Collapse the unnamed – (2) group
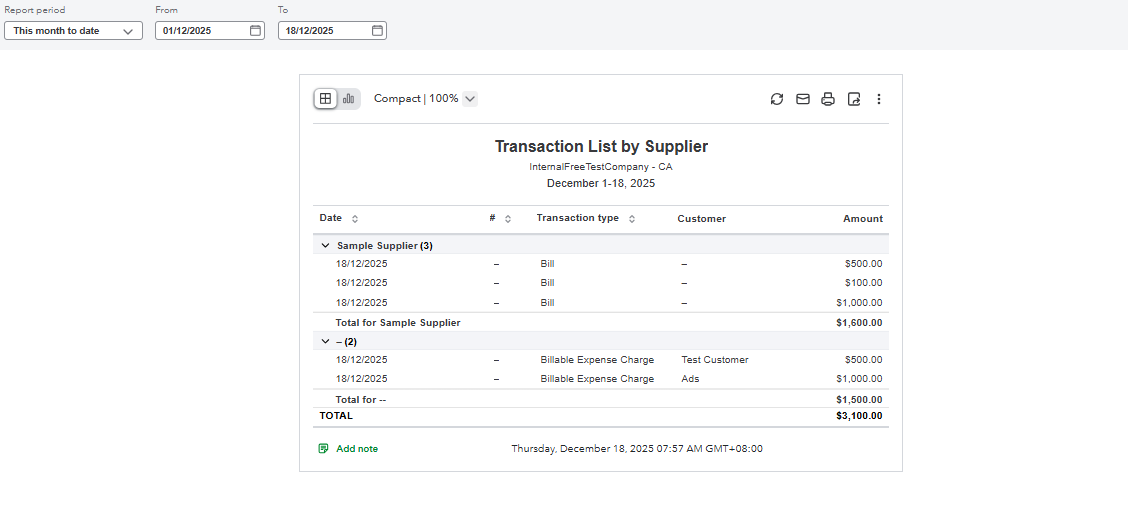Screen dimensions: 1128x524 325,342
